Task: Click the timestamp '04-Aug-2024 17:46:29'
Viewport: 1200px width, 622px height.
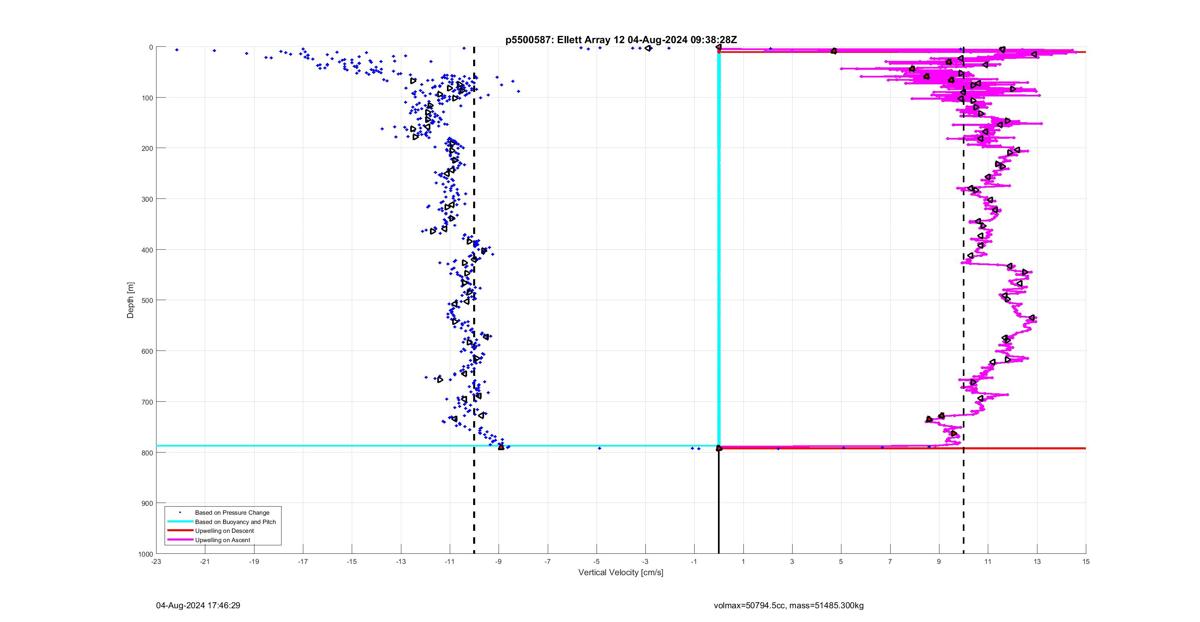Action: click(198, 605)
